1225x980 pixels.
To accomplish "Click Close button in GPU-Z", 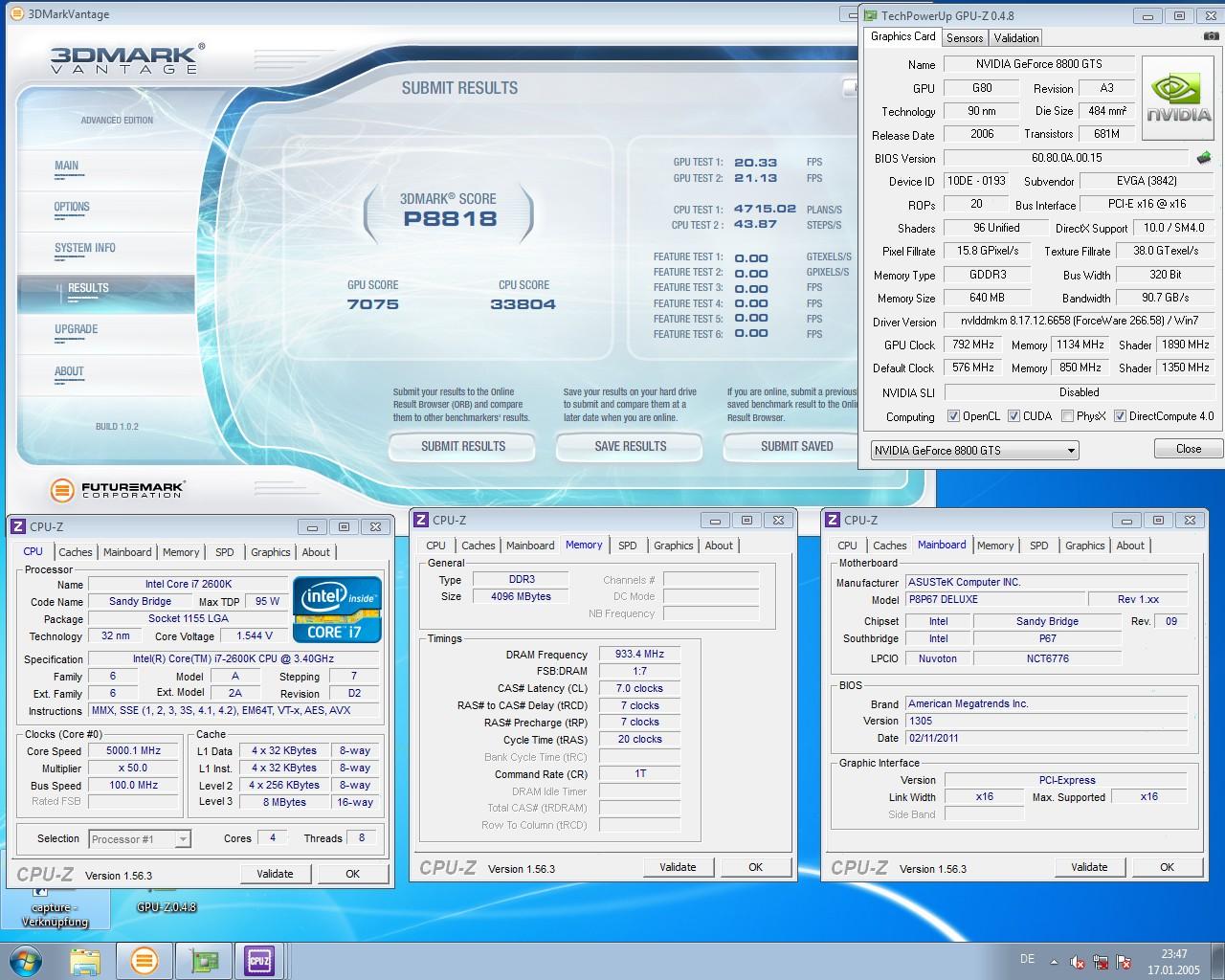I will point(1188,449).
